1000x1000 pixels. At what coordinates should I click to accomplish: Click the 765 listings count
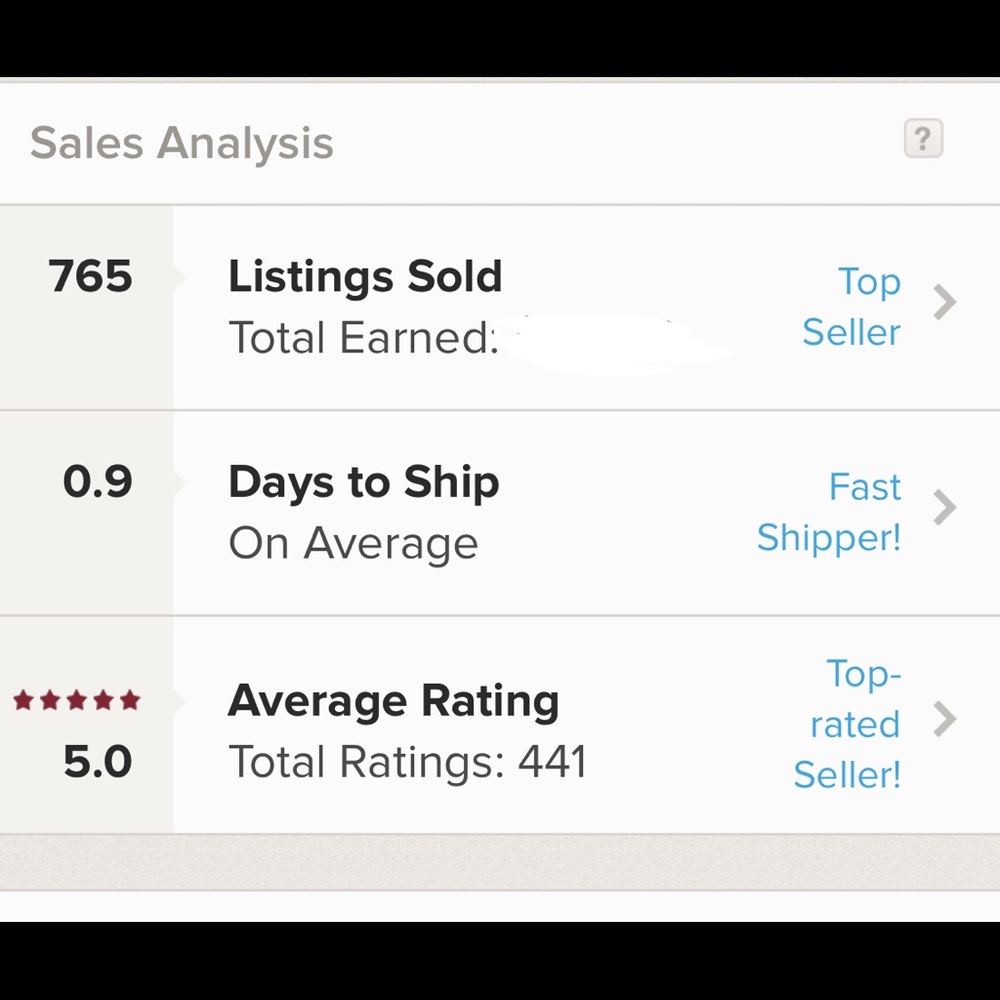click(x=90, y=277)
